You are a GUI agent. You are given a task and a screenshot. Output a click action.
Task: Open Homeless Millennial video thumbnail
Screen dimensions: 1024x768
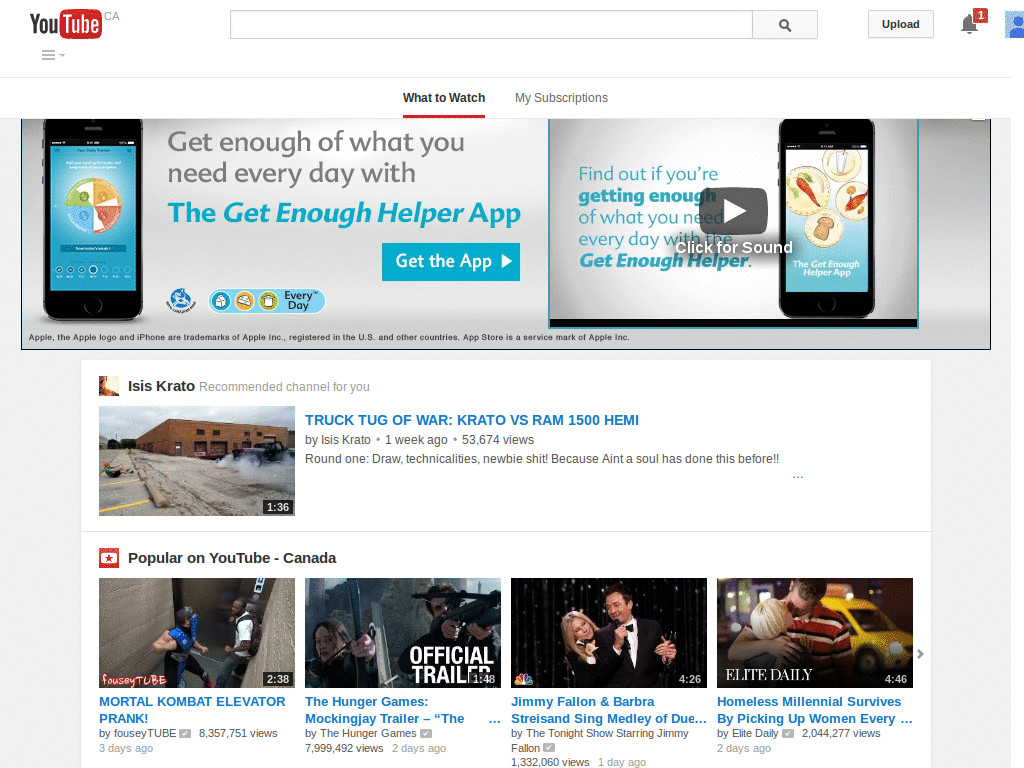pos(815,633)
